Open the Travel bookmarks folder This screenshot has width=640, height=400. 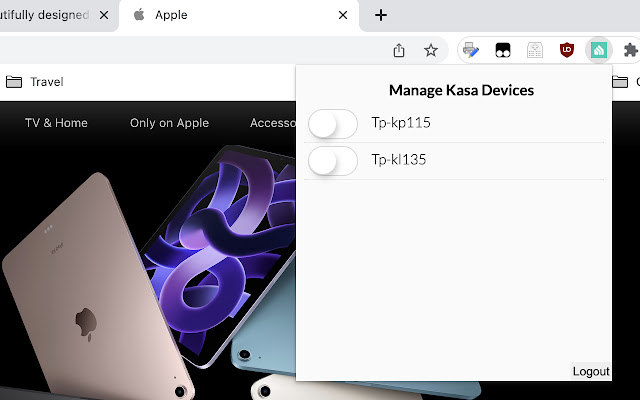[35, 82]
